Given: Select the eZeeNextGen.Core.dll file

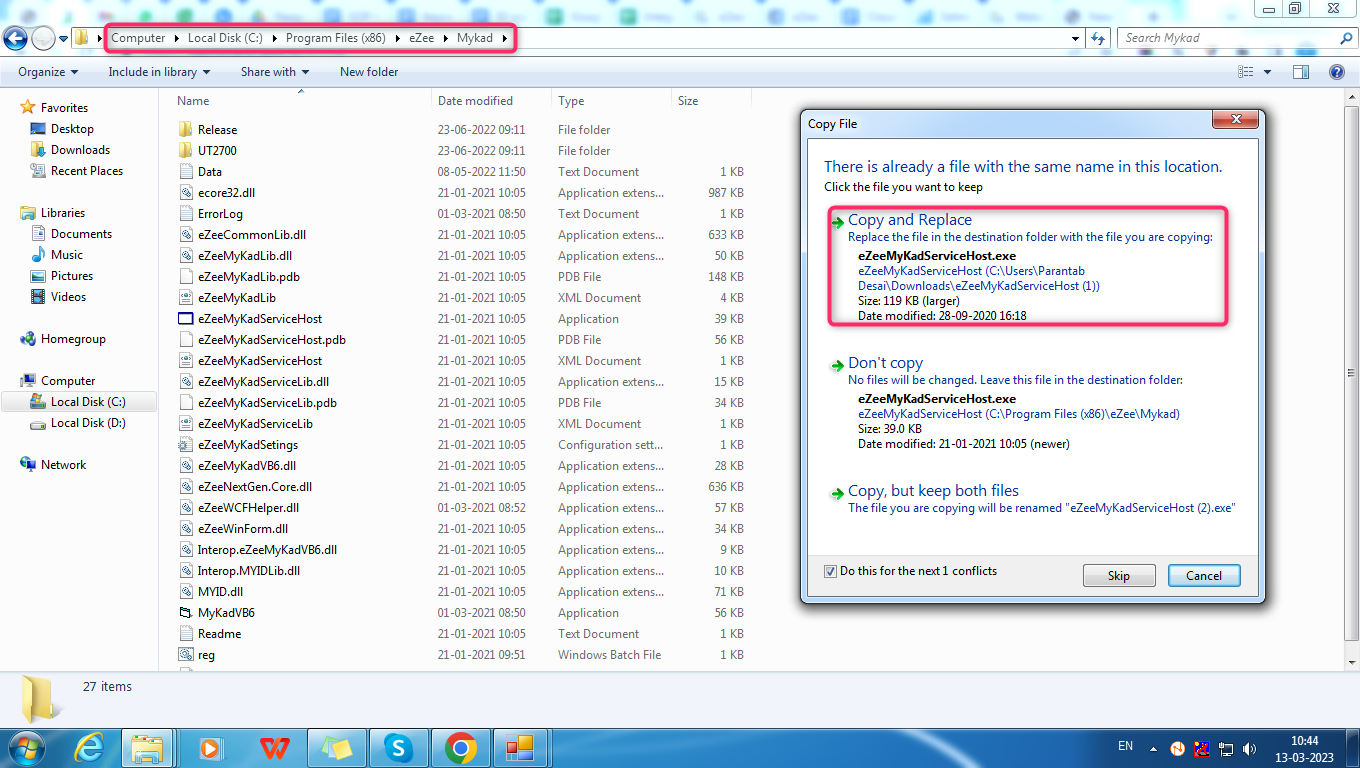Looking at the screenshot, I should pyautogui.click(x=255, y=487).
